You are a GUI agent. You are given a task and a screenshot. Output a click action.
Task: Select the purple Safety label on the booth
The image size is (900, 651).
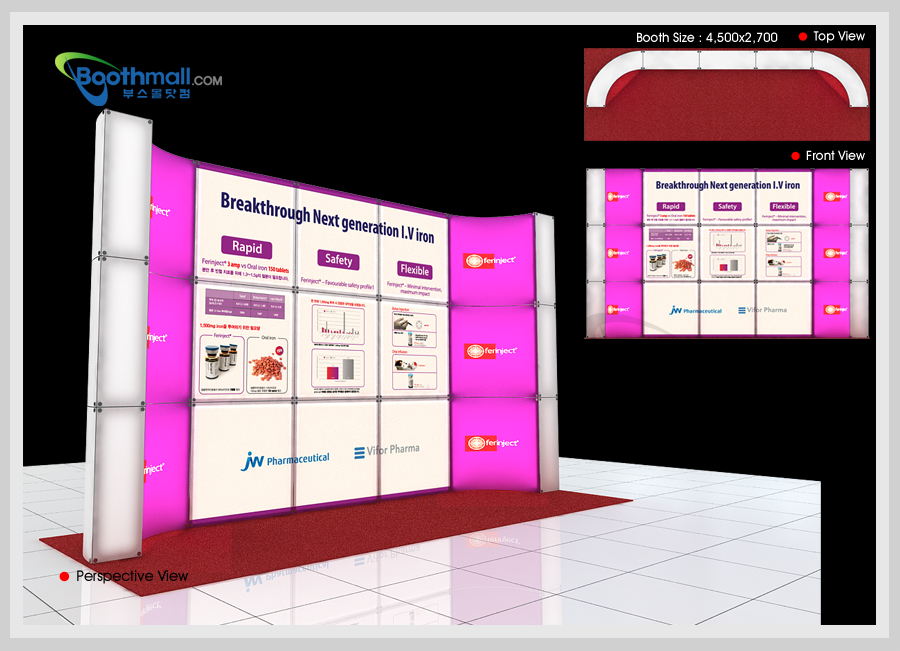338,260
